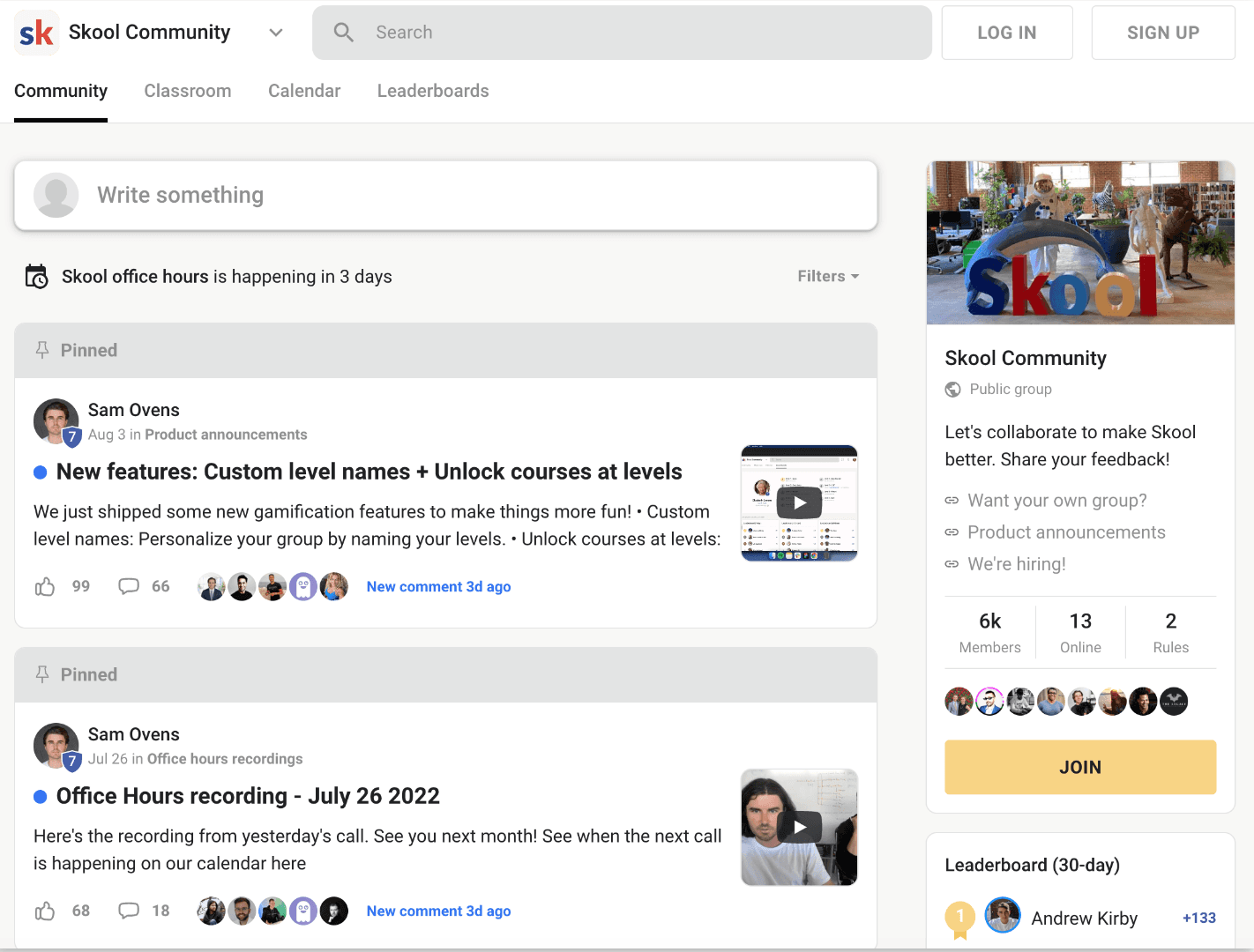
Task: Open the We're hiring! link
Action: pyautogui.click(x=1017, y=564)
